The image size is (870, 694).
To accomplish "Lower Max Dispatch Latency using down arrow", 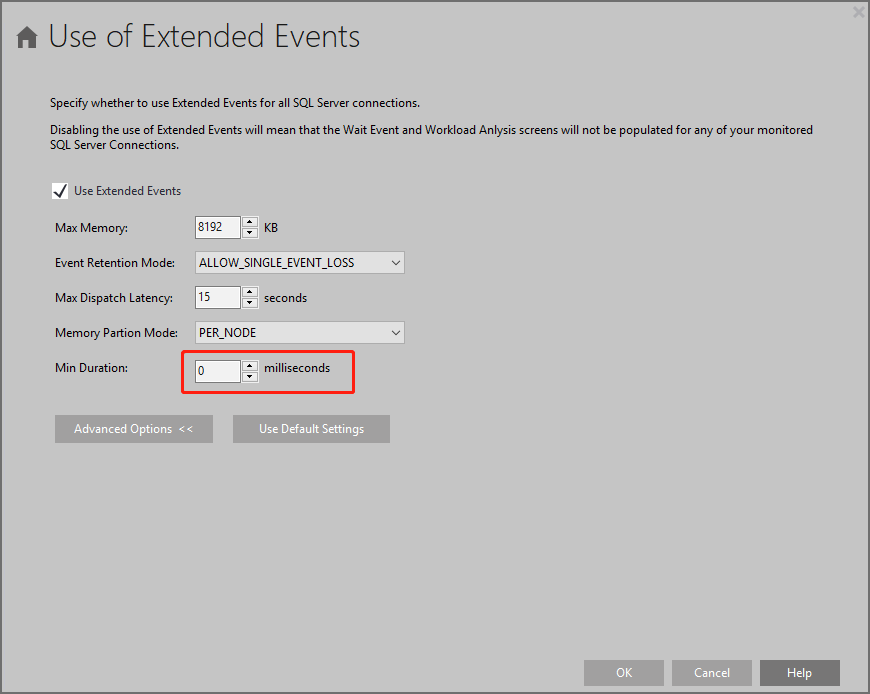I will pos(250,303).
